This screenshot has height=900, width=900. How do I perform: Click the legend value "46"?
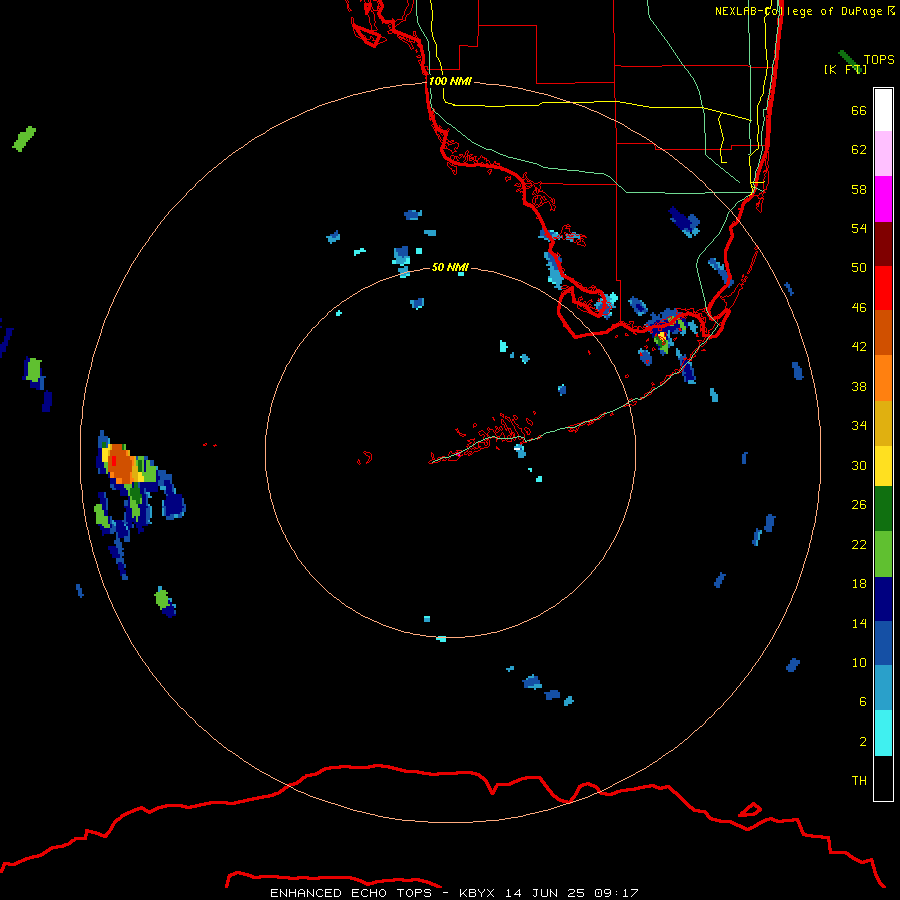[859, 308]
